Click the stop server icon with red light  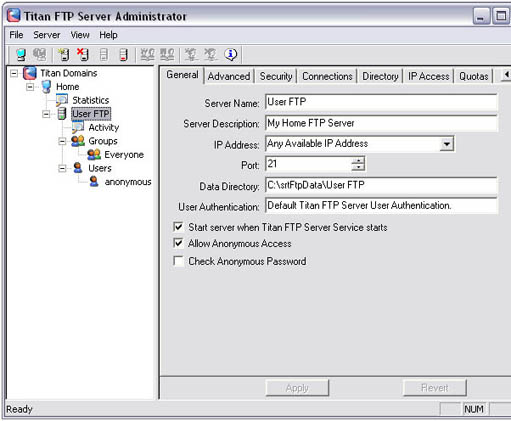[x=123, y=55]
